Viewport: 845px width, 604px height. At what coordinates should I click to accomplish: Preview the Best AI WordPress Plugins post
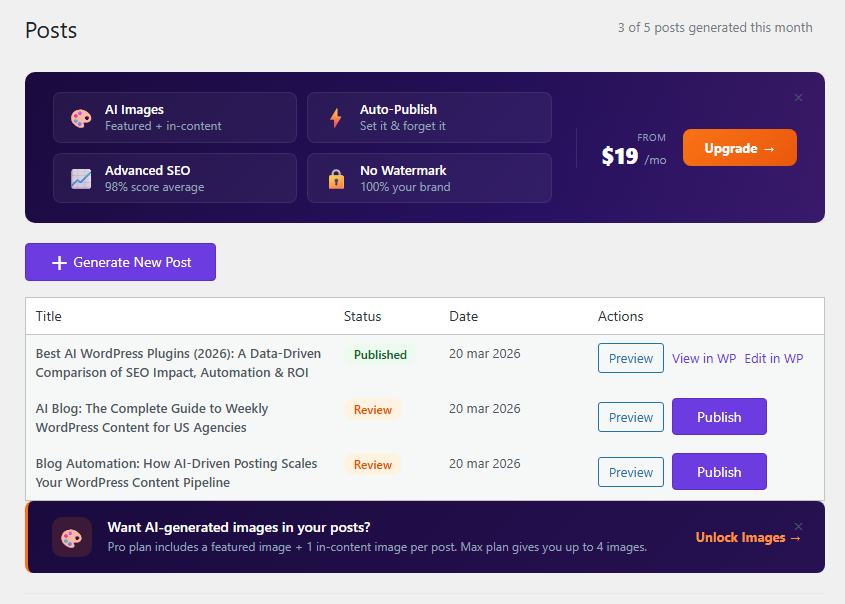pyautogui.click(x=630, y=357)
